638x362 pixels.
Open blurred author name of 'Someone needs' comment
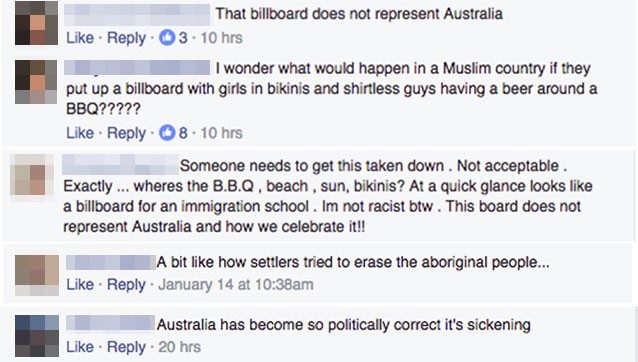coord(120,165)
